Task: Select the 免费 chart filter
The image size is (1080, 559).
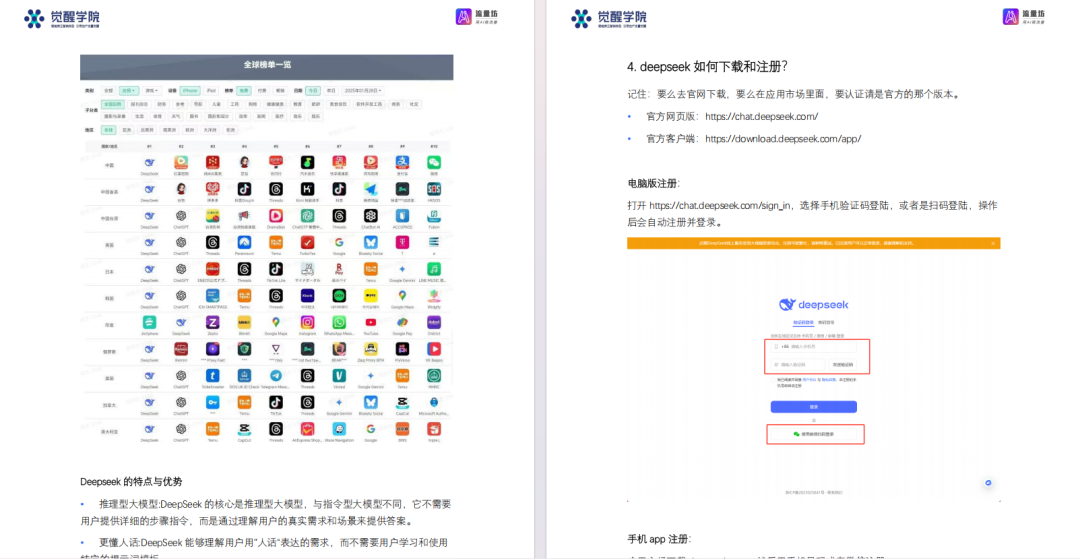Action: point(244,91)
